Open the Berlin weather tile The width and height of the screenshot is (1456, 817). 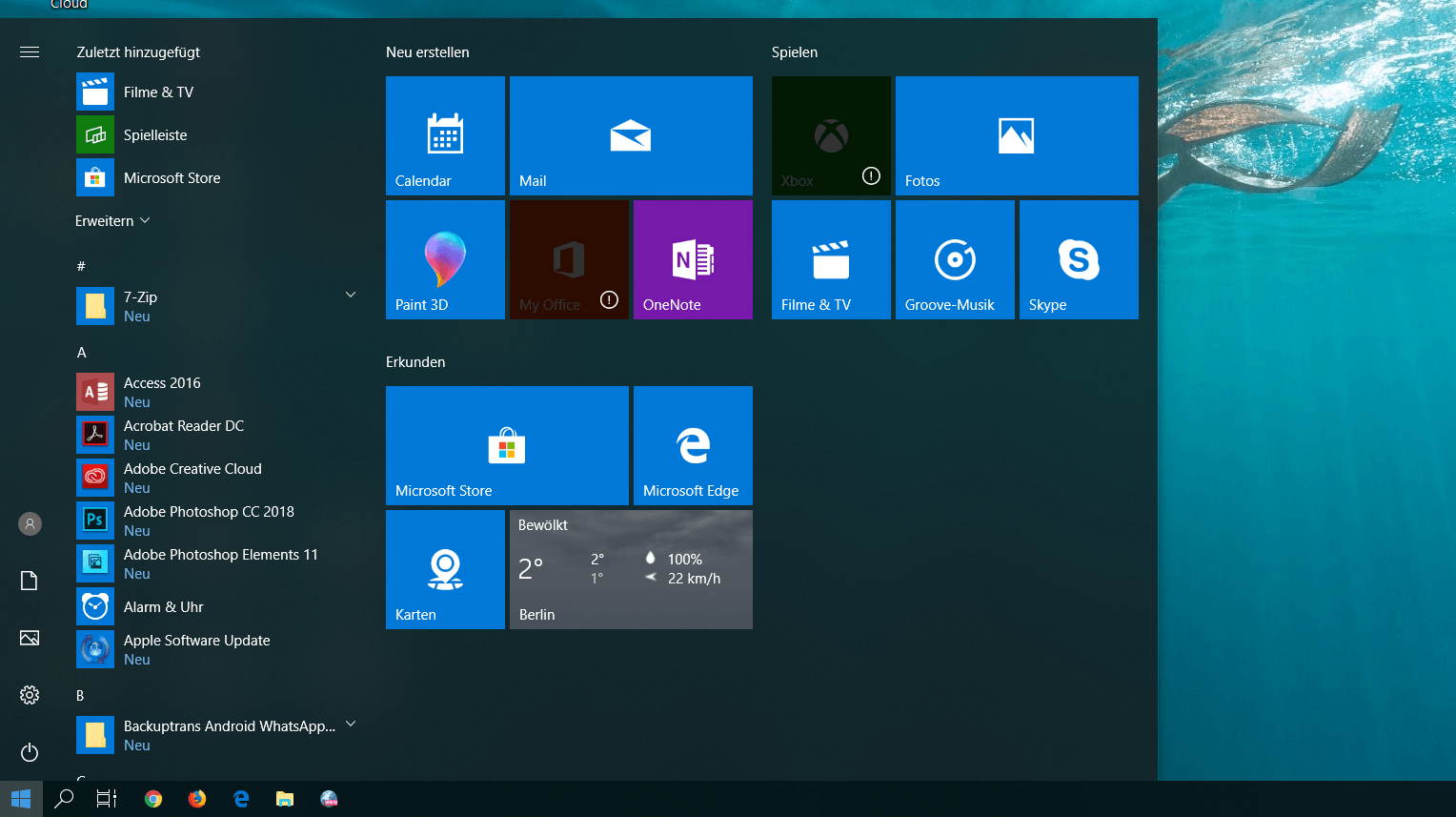[631, 569]
